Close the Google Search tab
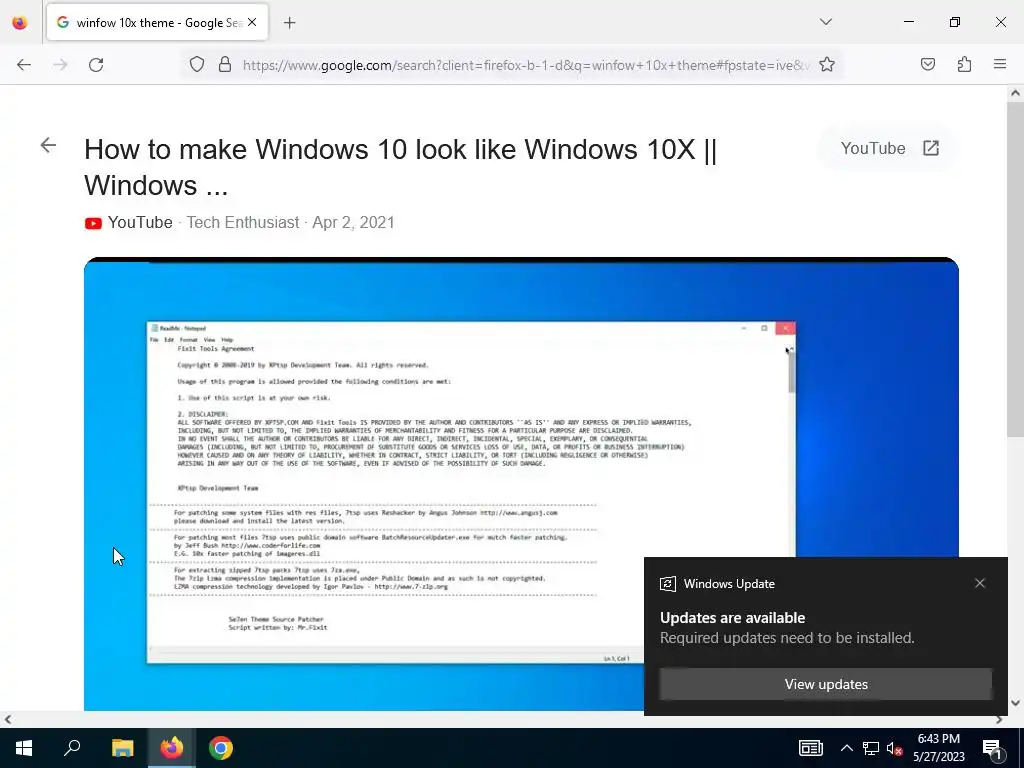The height and width of the screenshot is (768, 1024). tap(252, 22)
